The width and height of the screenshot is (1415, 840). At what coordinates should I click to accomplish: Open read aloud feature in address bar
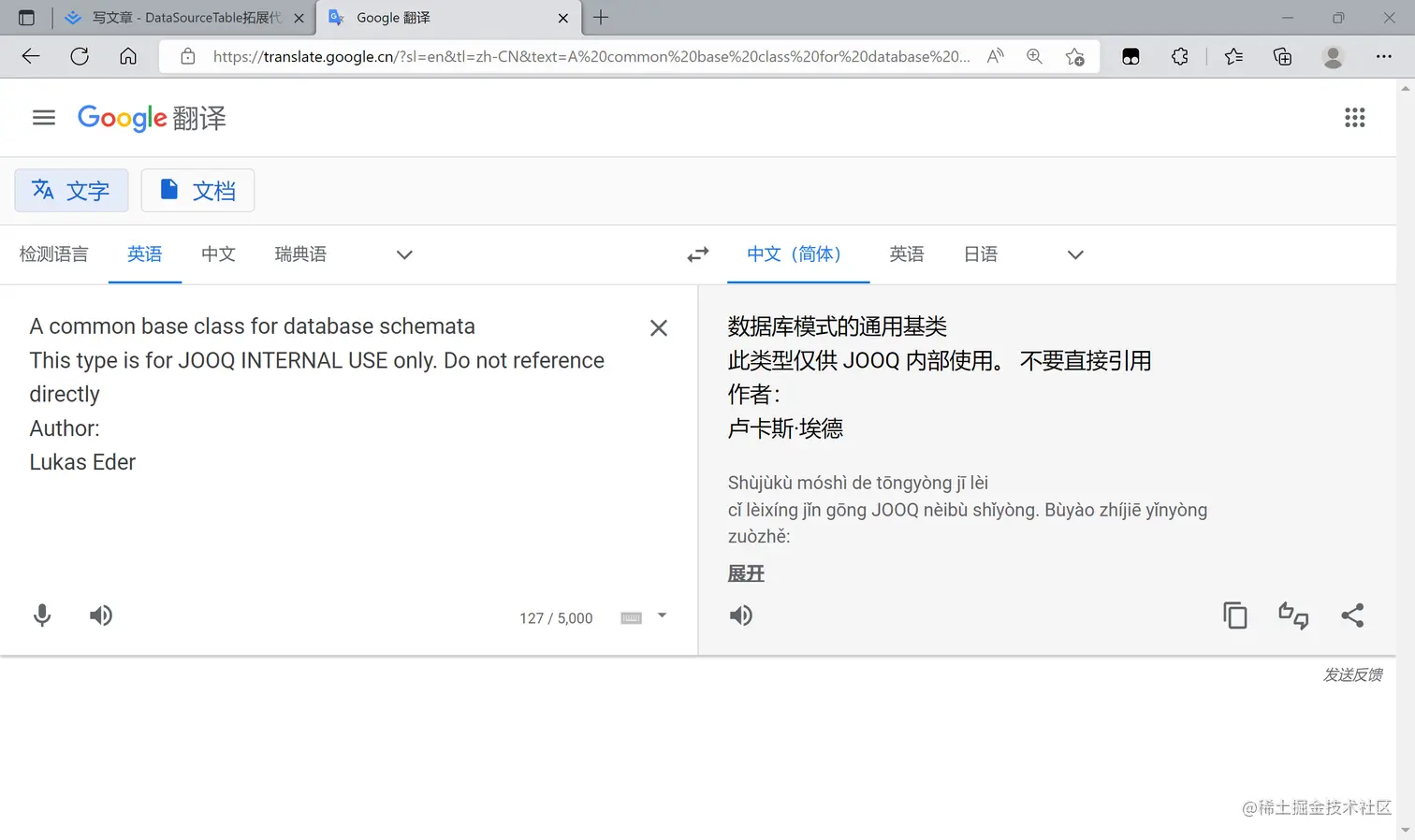coord(996,56)
